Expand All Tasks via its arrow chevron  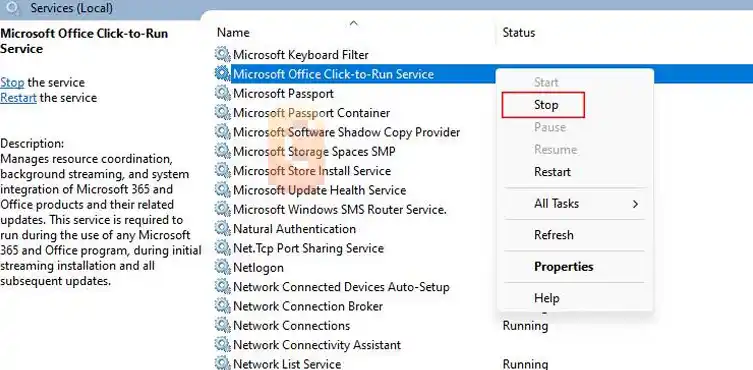(x=635, y=204)
